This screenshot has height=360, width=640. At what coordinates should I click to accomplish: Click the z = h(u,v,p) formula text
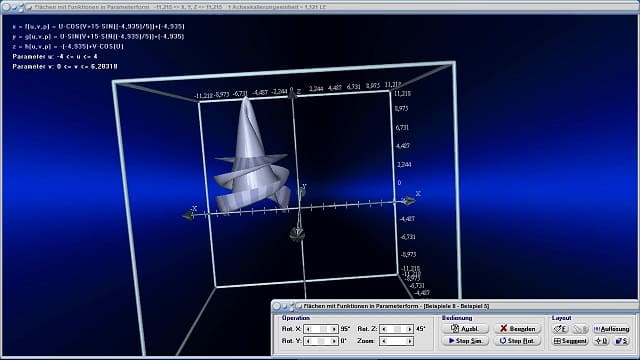68,47
